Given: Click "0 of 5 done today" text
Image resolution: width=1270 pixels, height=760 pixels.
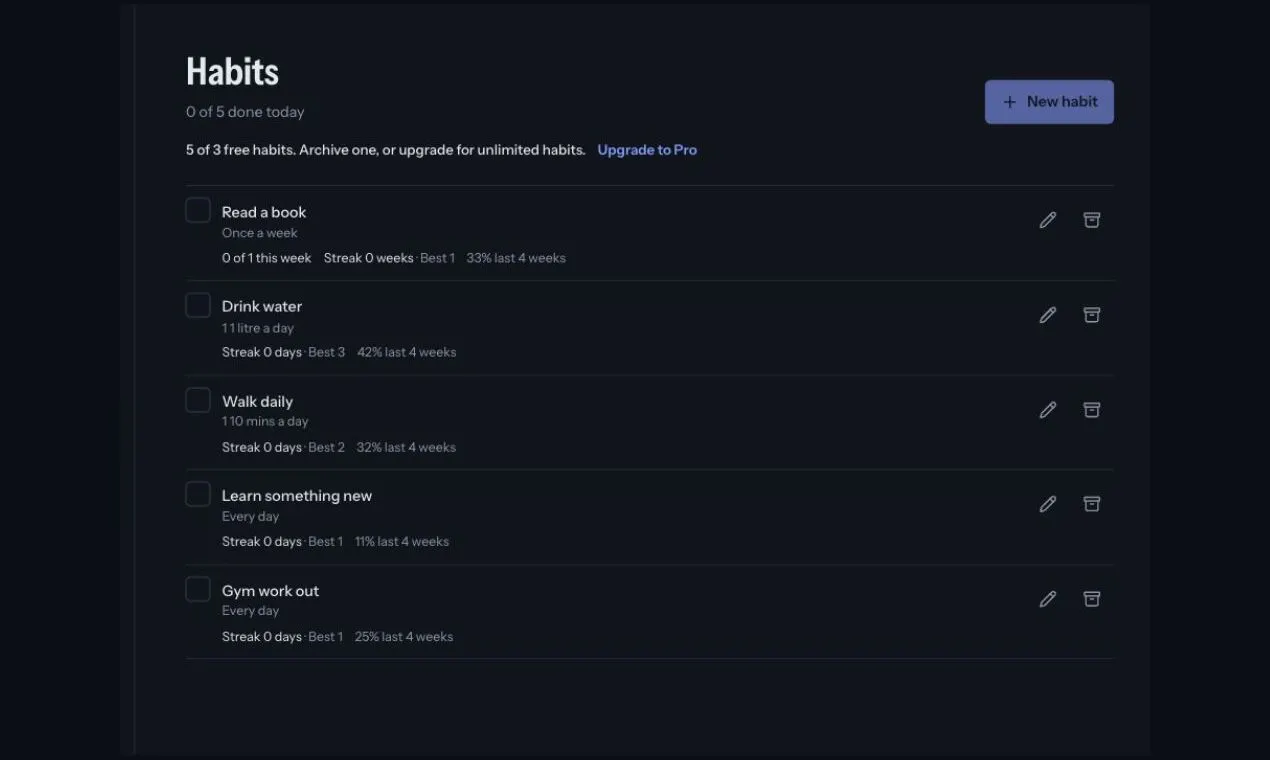Looking at the screenshot, I should (x=245, y=112).
